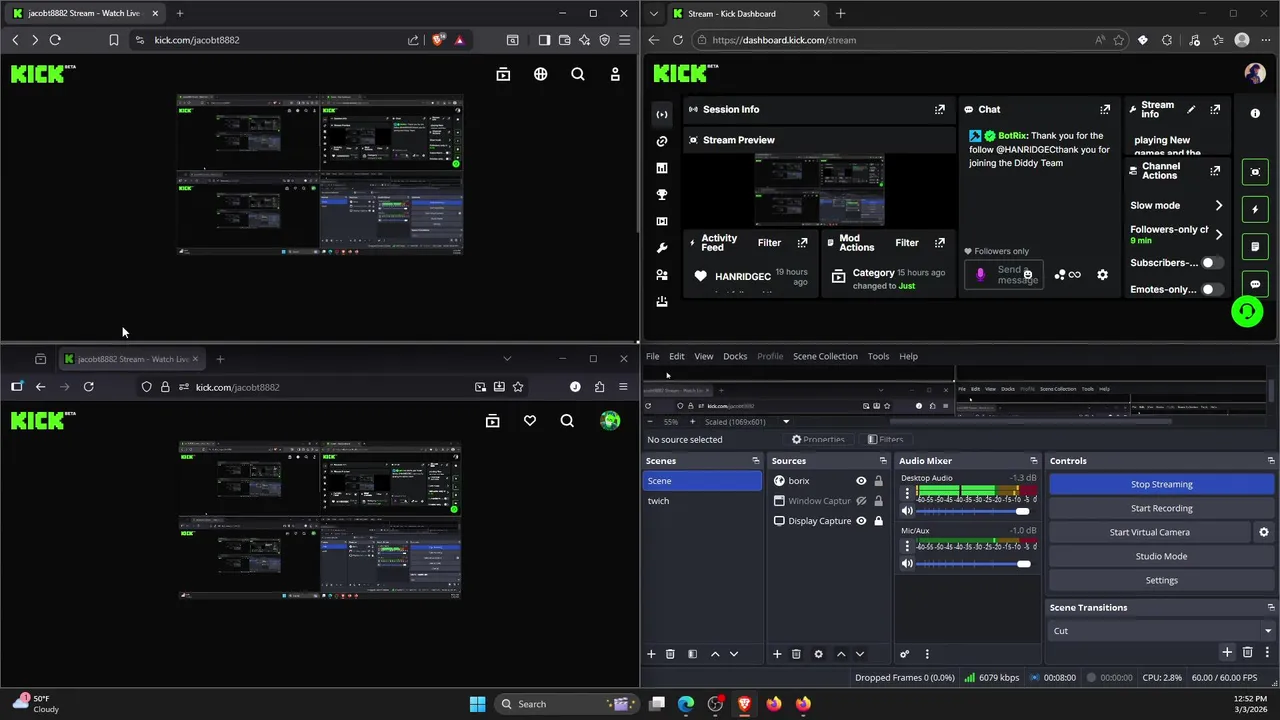Open Audio Mixer footer three-dot menu
1280x720 pixels.
(927, 654)
